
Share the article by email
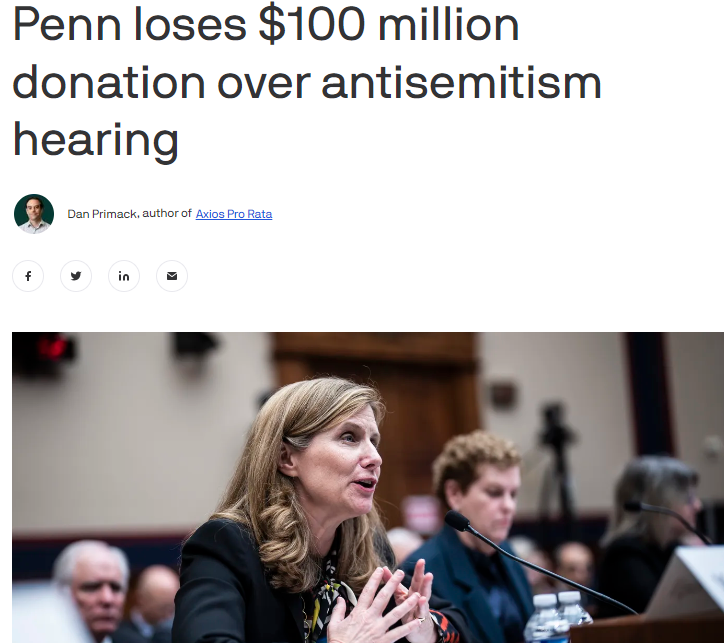click(172, 276)
